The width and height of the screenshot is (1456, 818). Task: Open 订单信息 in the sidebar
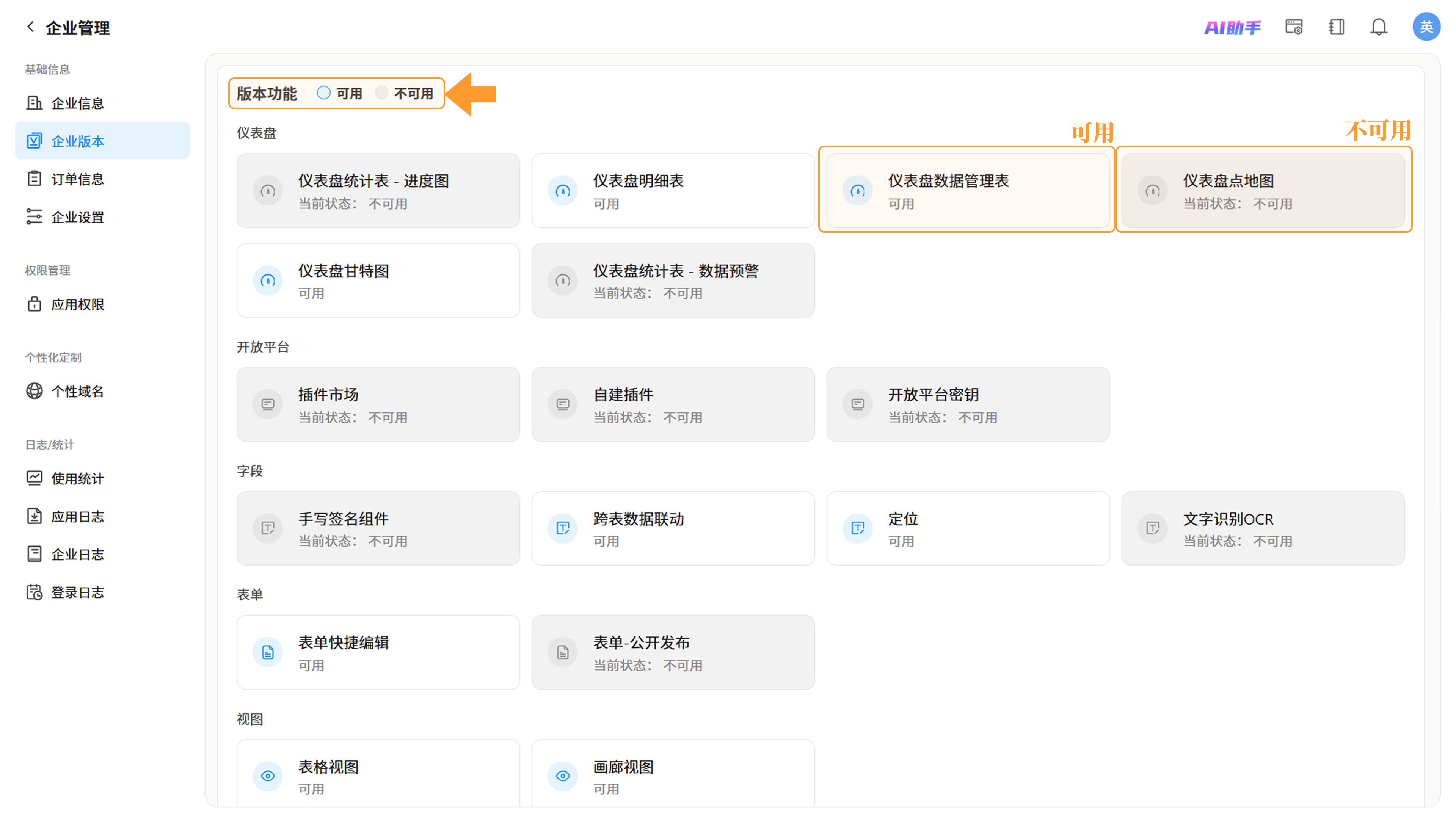click(x=102, y=179)
